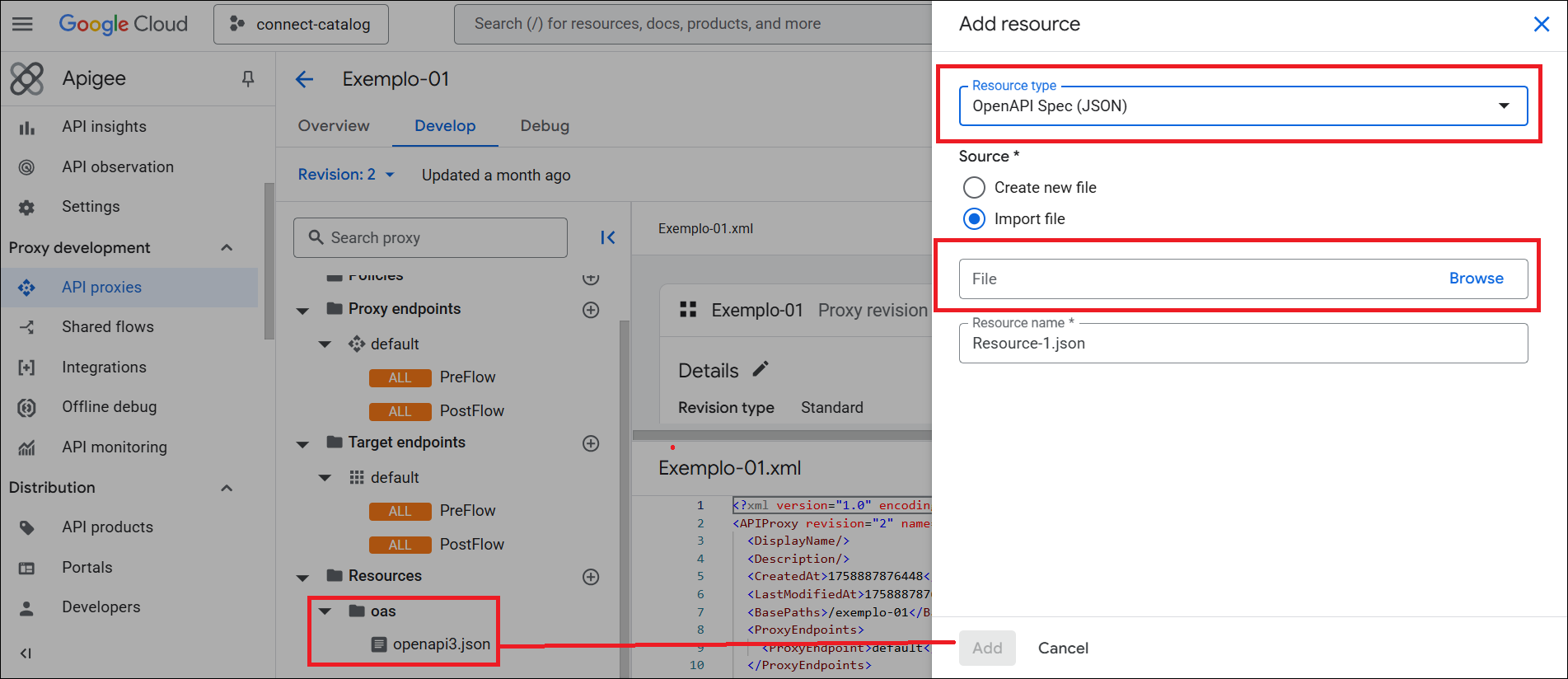1568x679 pixels.
Task: Open the Resource type dropdown
Action: [x=1243, y=105]
